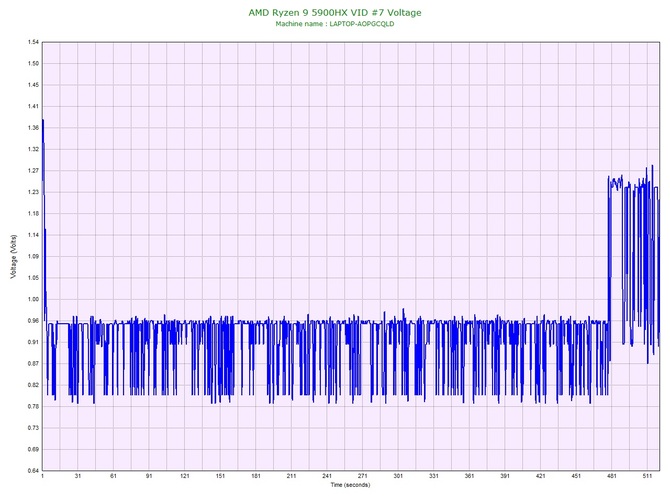
Task: Select the 121 seconds time tick label
Action: click(x=185, y=476)
